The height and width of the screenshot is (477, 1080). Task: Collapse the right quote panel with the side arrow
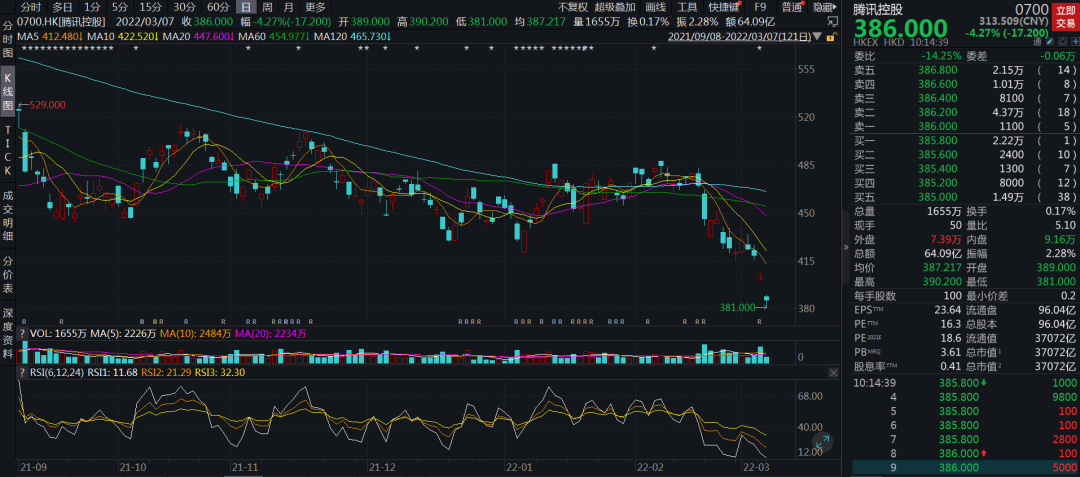[x=846, y=248]
